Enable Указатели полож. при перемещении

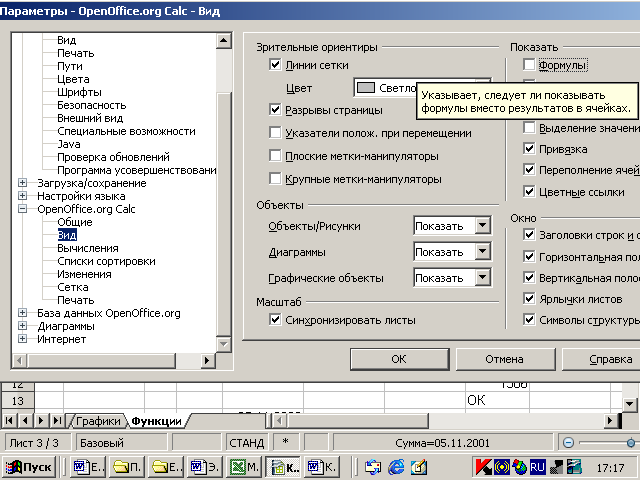click(275, 132)
